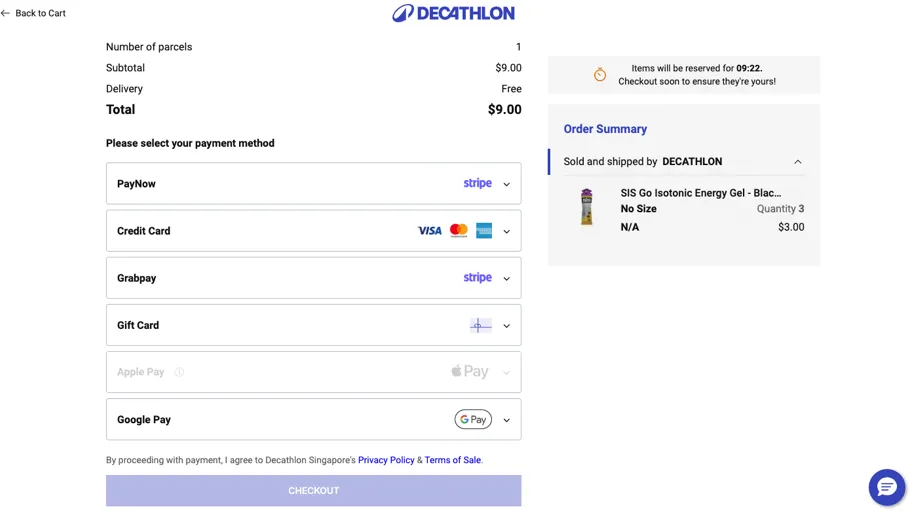Click the Mastercard logo

pyautogui.click(x=459, y=231)
